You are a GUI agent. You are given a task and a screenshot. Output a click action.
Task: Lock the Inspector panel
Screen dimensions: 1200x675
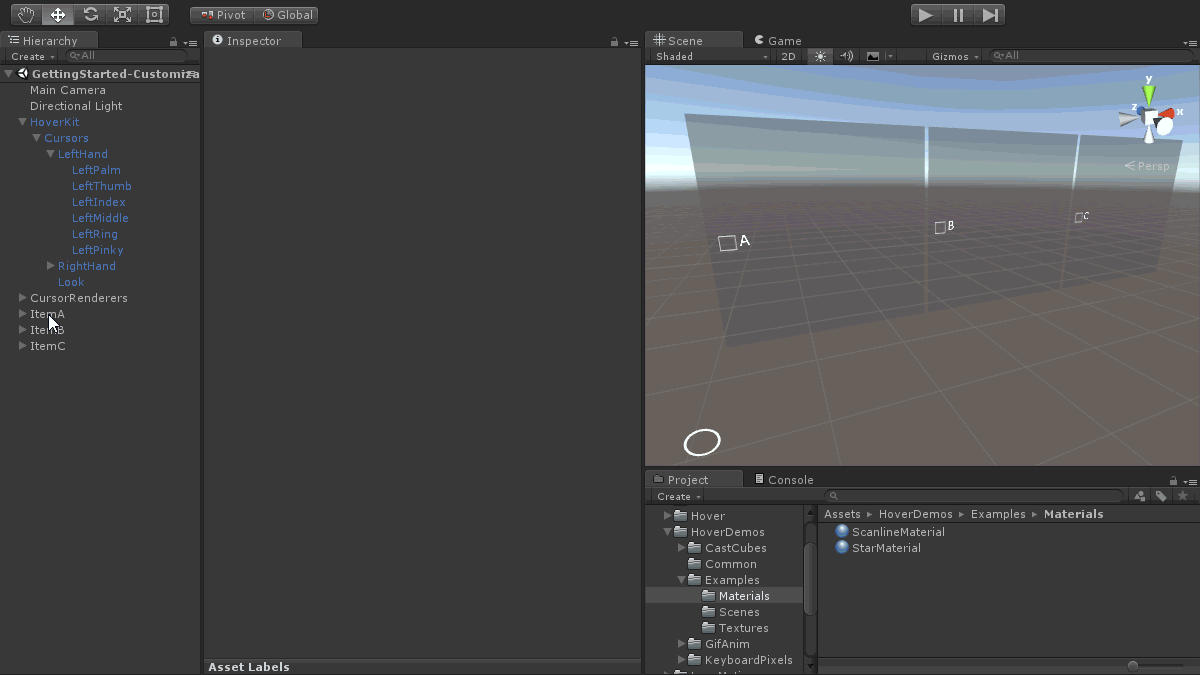pyautogui.click(x=614, y=42)
